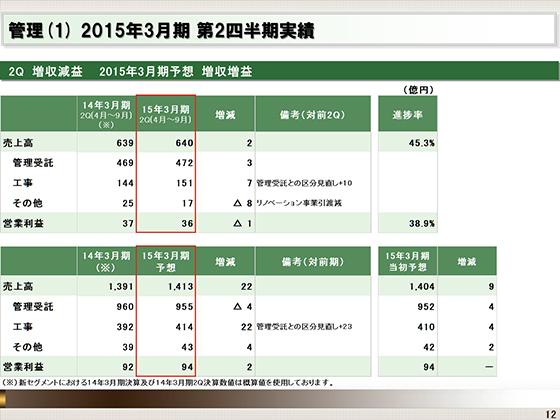
Task: Select the 売上高 value 640 in upper table
Action: pos(184,143)
